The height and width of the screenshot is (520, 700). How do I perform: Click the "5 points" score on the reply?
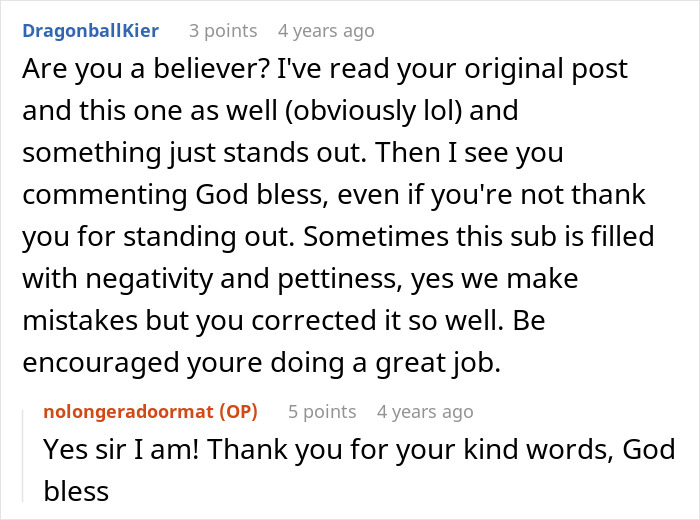[321, 411]
